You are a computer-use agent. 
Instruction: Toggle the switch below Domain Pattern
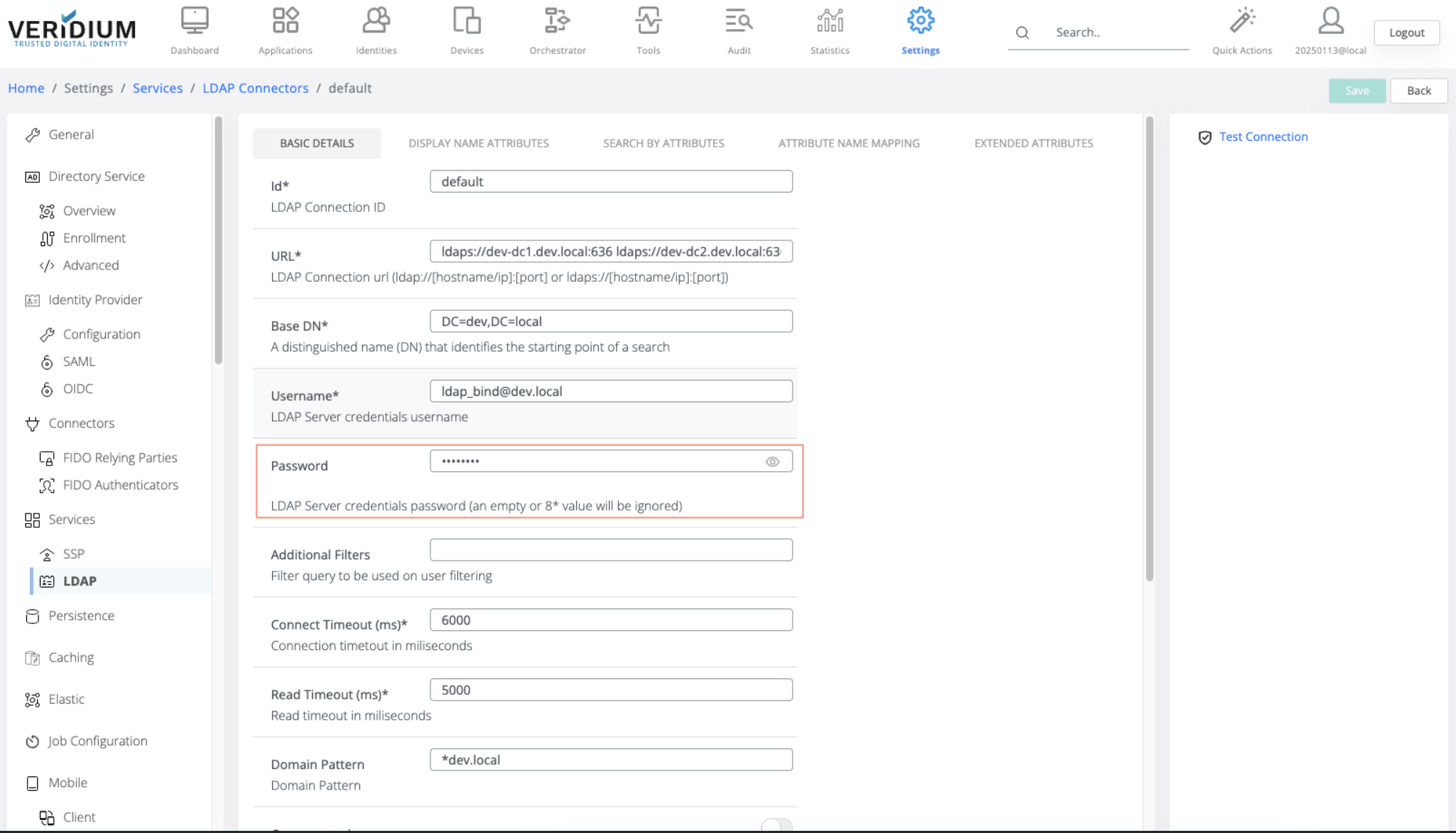[777, 826]
